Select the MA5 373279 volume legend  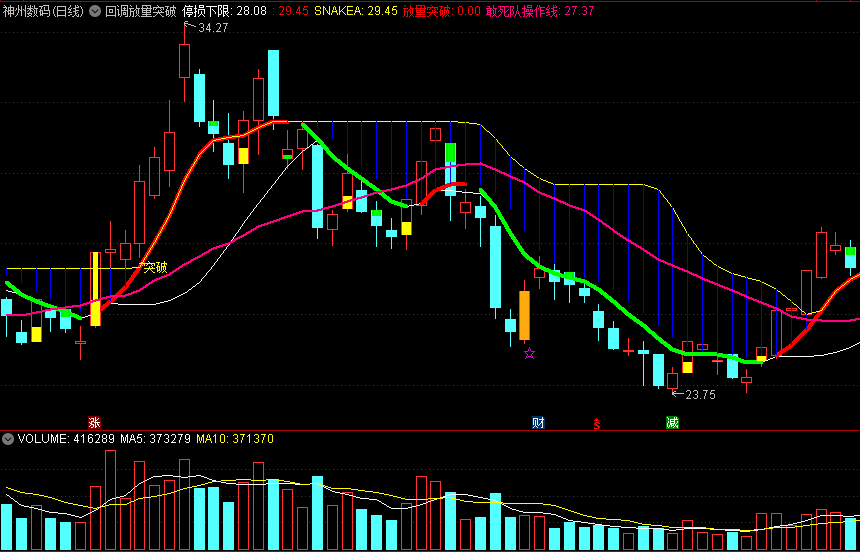[x=155, y=439]
